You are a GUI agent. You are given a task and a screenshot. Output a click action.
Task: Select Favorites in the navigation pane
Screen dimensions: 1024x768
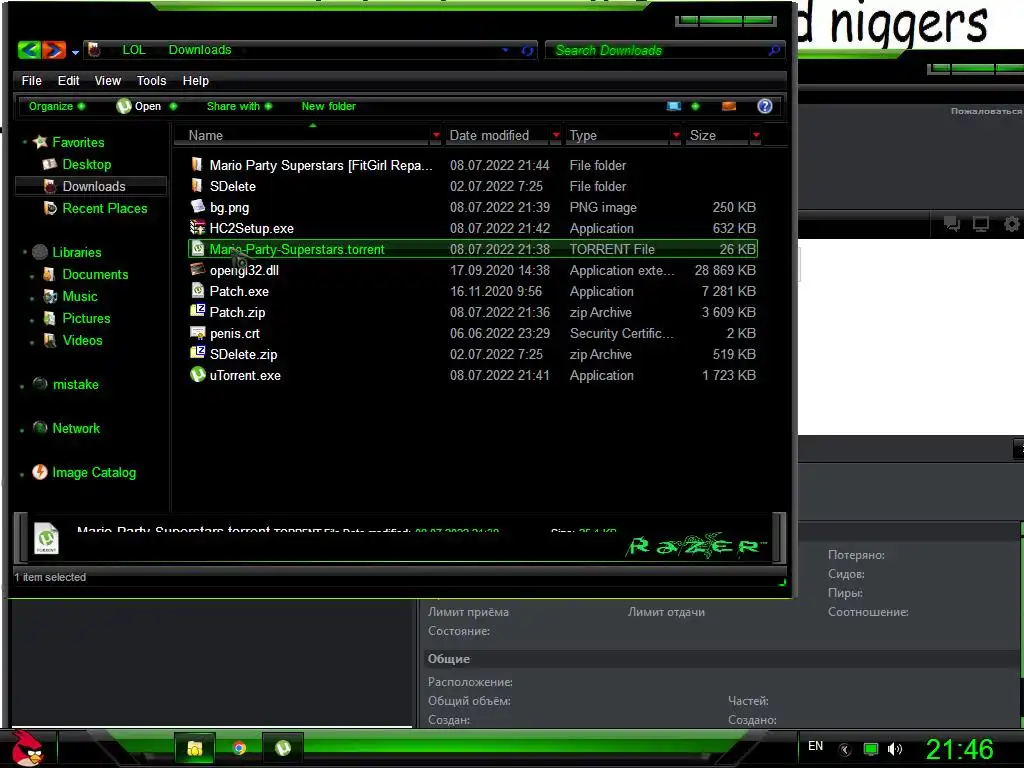(78, 142)
